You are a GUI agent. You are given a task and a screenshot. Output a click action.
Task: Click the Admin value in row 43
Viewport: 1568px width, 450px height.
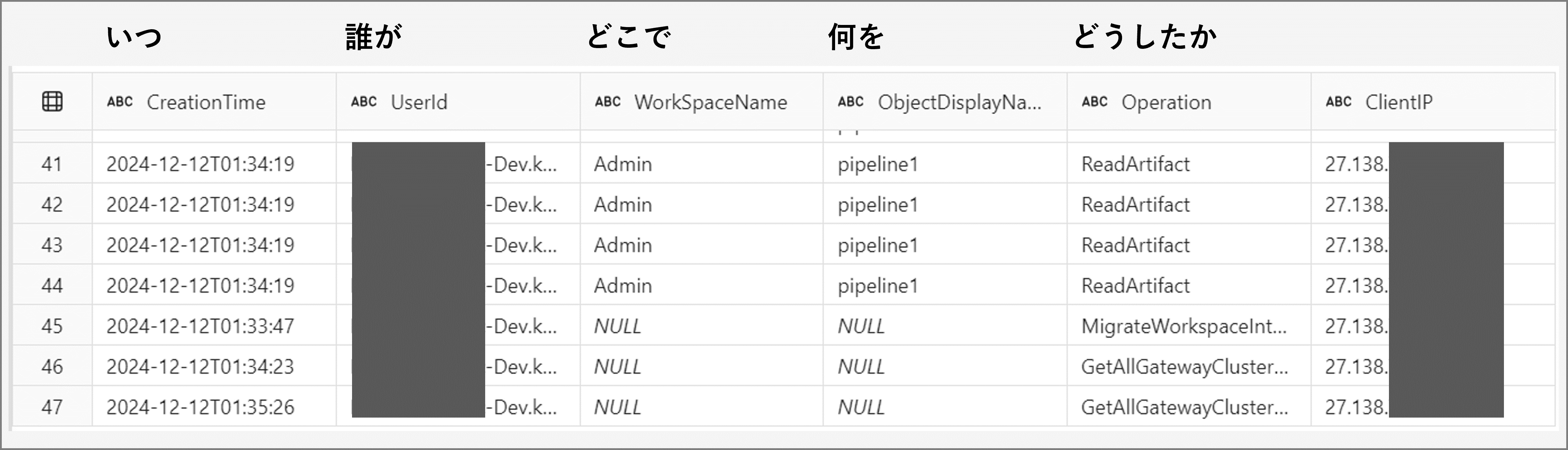tap(622, 245)
